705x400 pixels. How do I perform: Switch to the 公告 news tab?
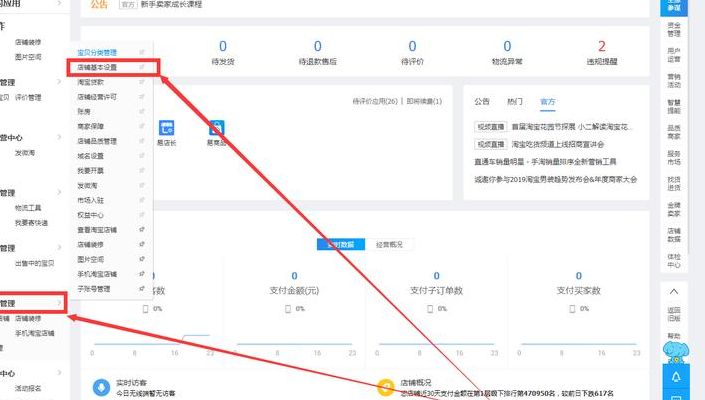coord(482,102)
